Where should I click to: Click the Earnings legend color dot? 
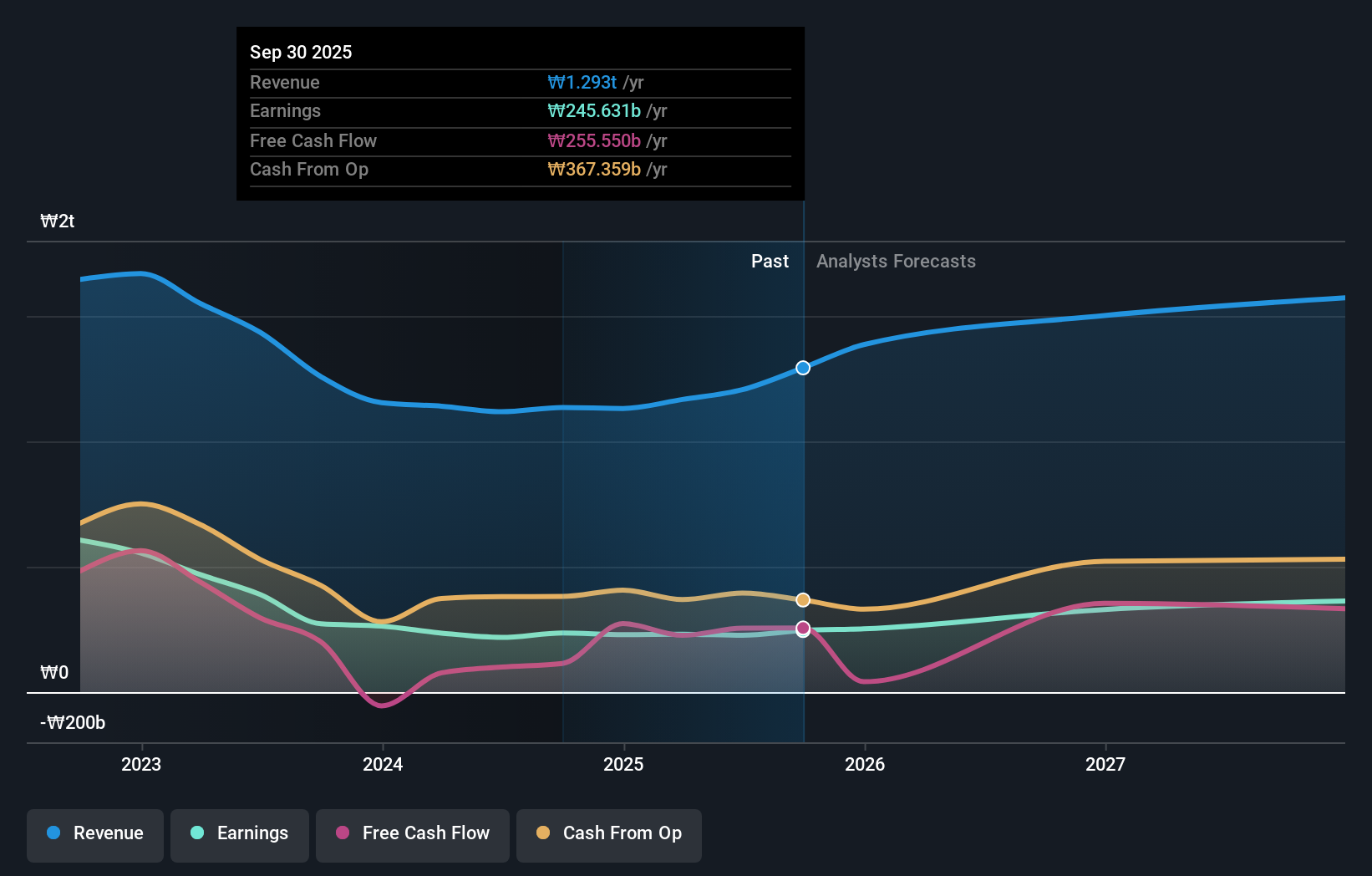pos(197,833)
